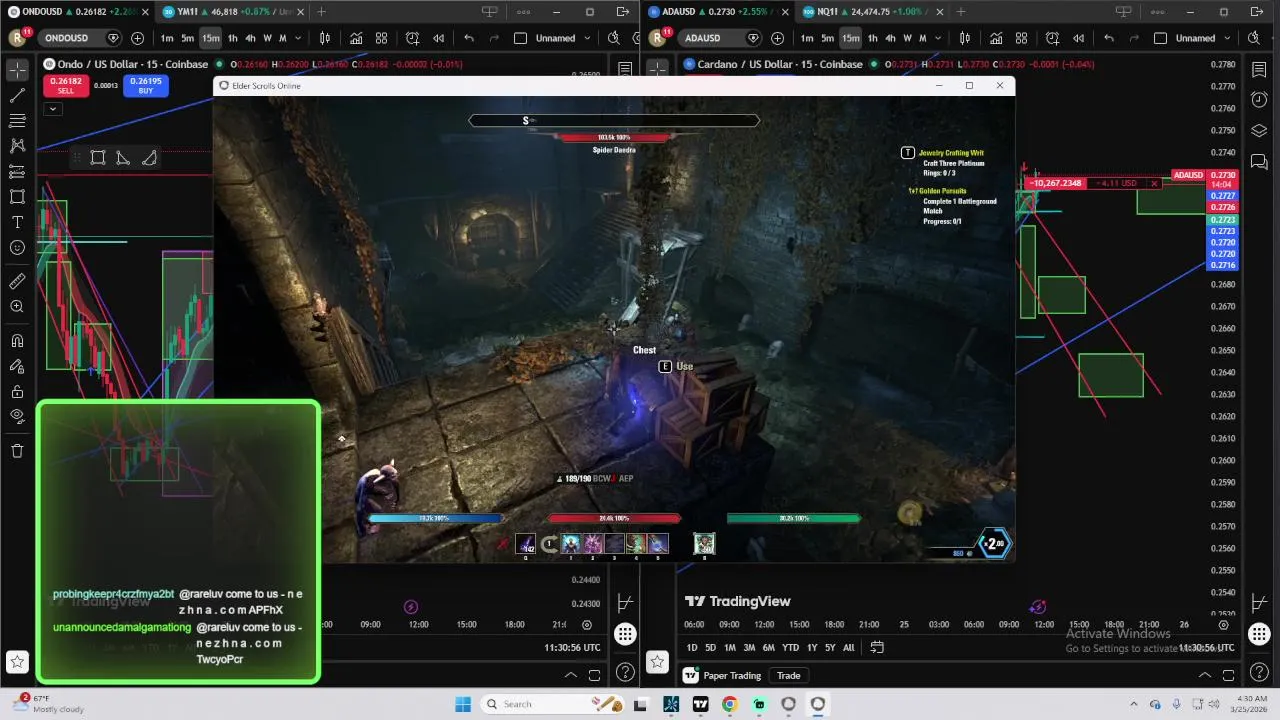Select the crosshair cursor tool in ONDOUSD window
This screenshot has width=1280, height=720.
coord(17,71)
